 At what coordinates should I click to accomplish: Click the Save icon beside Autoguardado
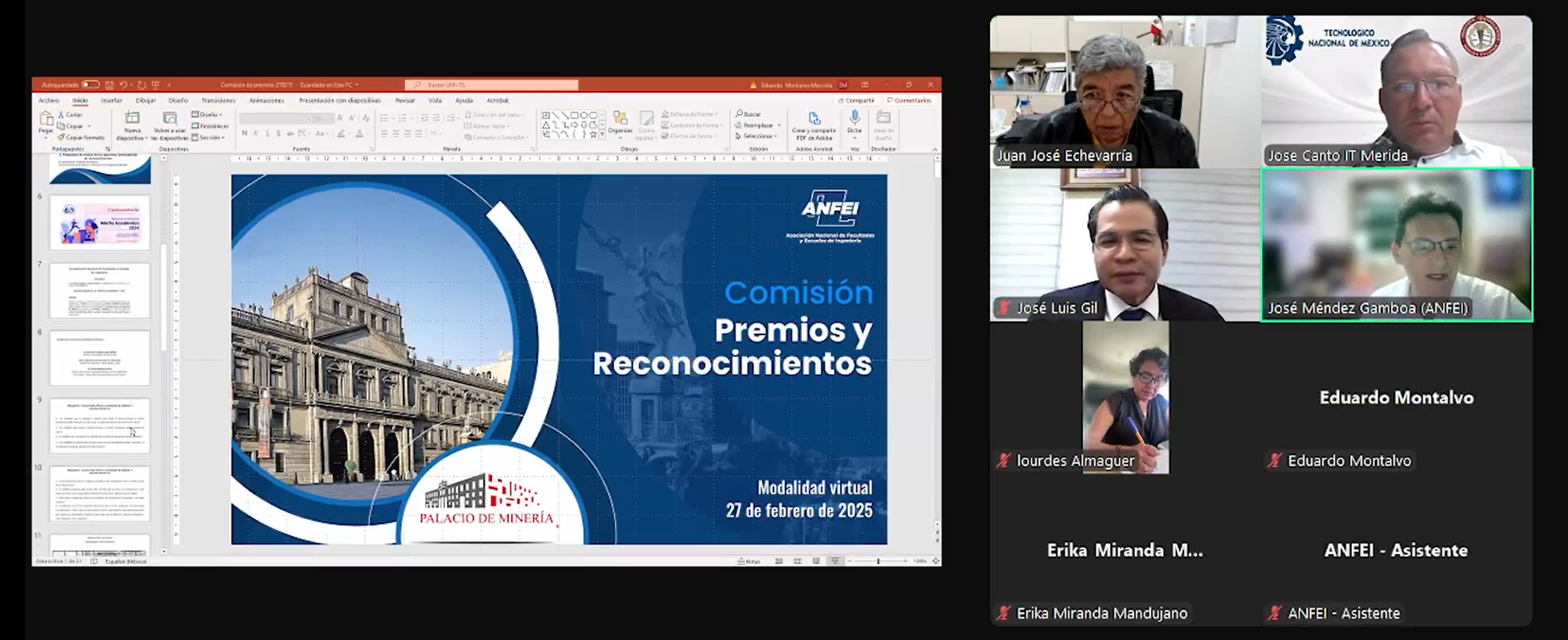point(109,85)
